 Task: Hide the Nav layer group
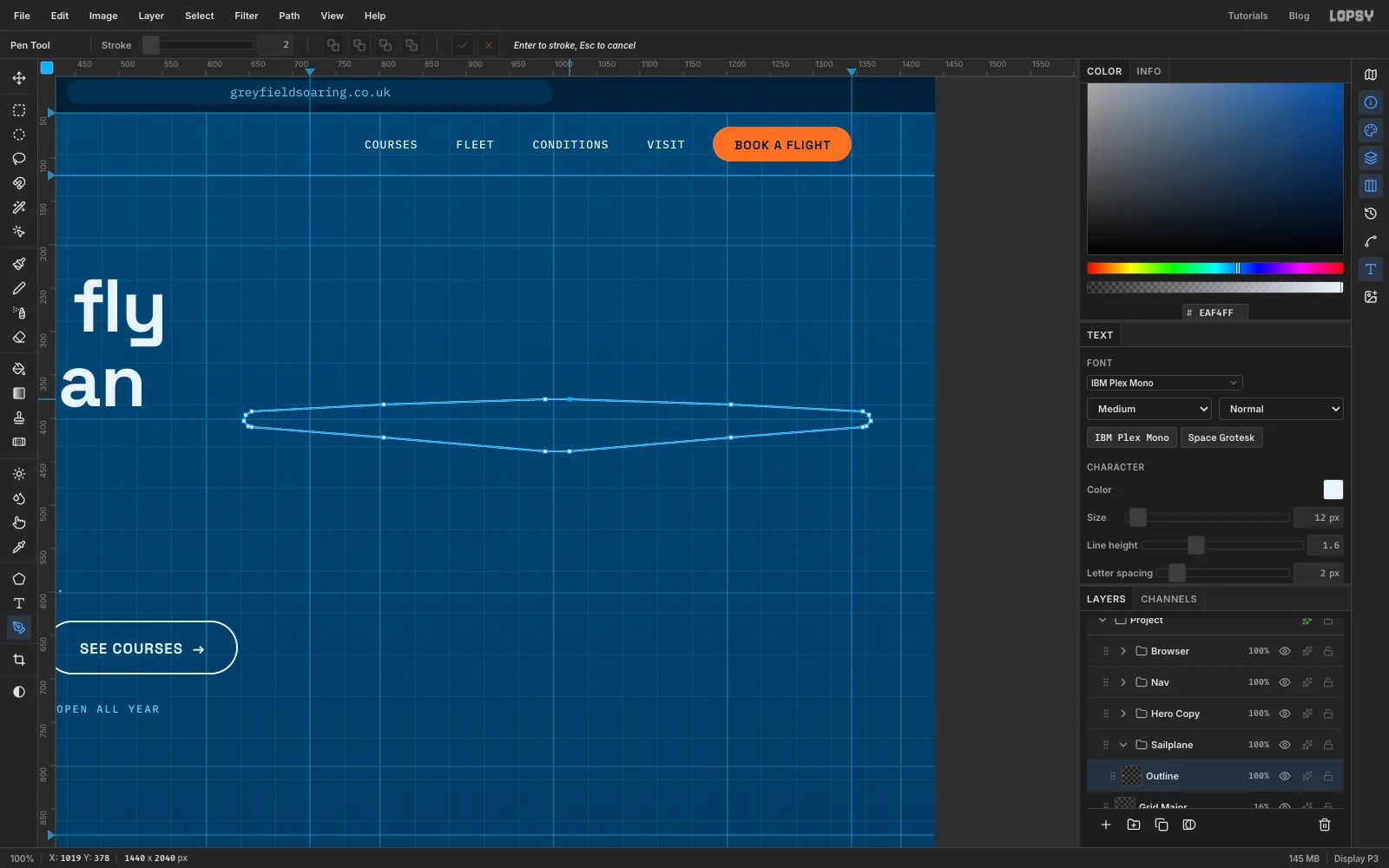click(x=1285, y=682)
